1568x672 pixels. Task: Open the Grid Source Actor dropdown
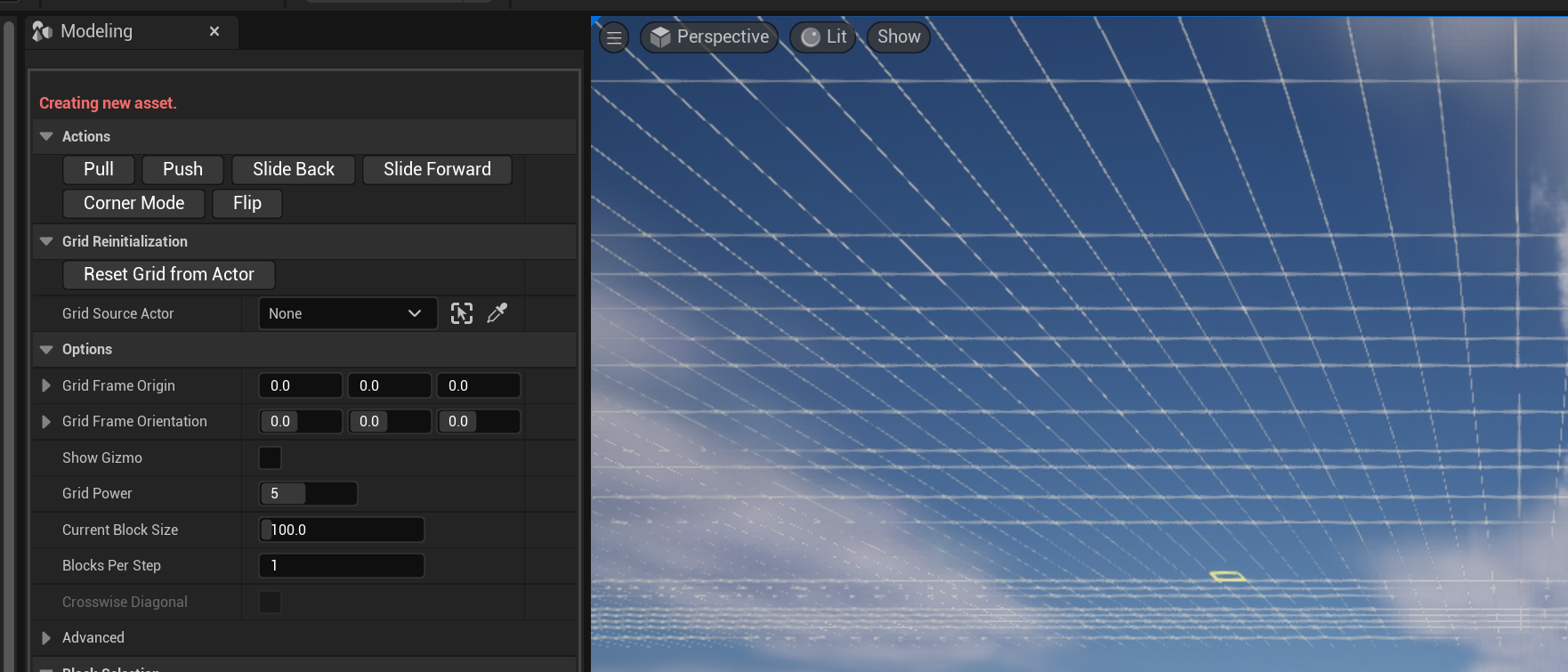348,313
